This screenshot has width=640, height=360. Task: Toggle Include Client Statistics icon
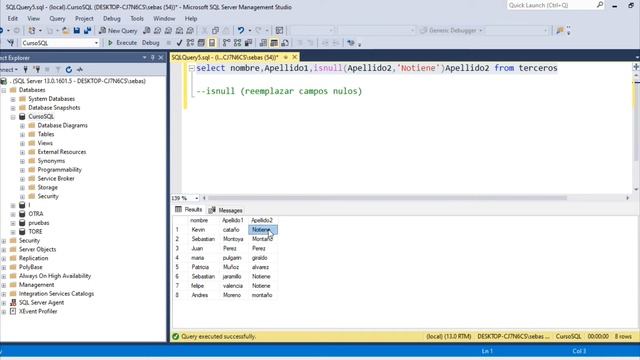point(248,43)
